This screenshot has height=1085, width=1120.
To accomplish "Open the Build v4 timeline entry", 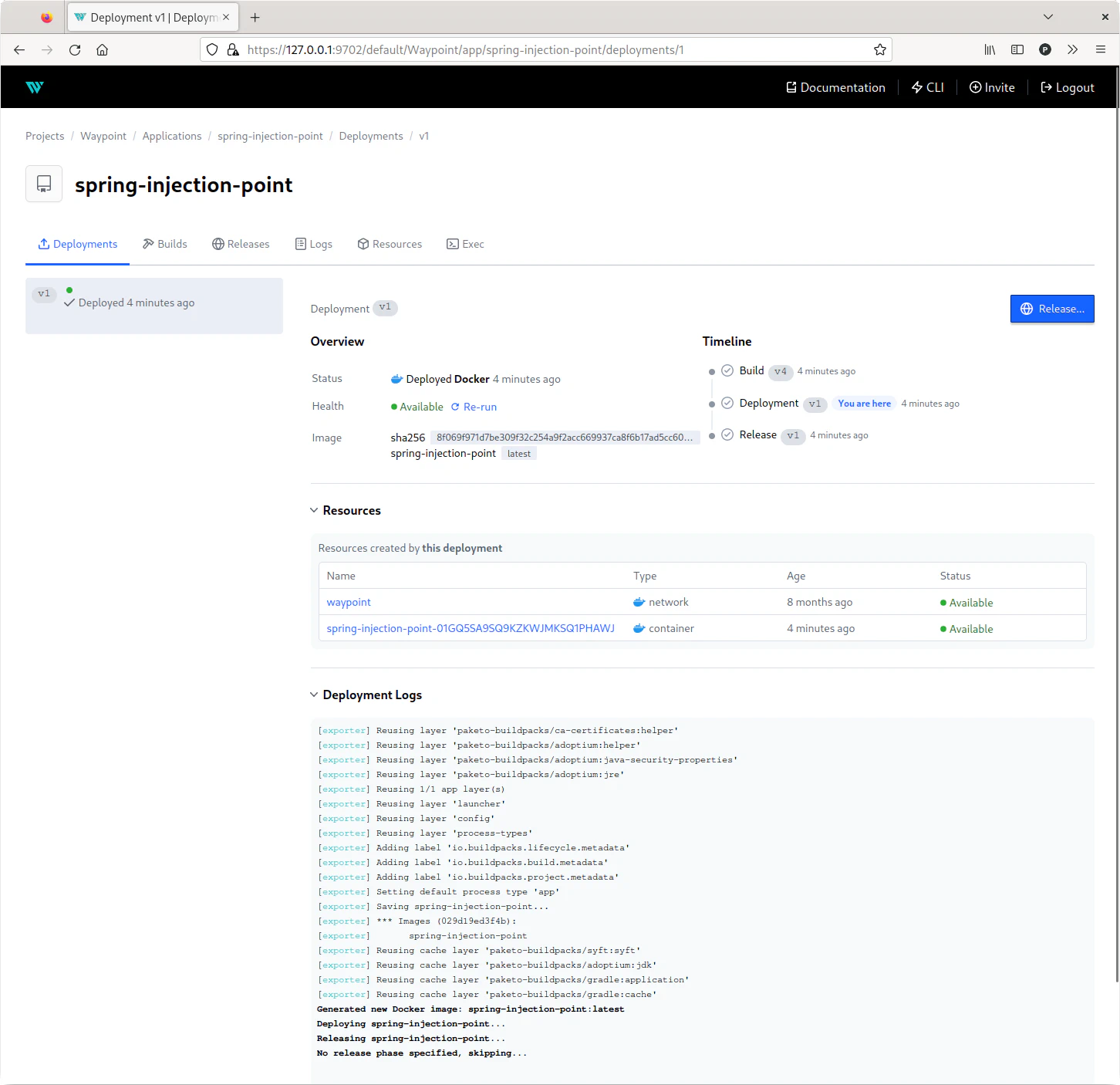I will [752, 371].
